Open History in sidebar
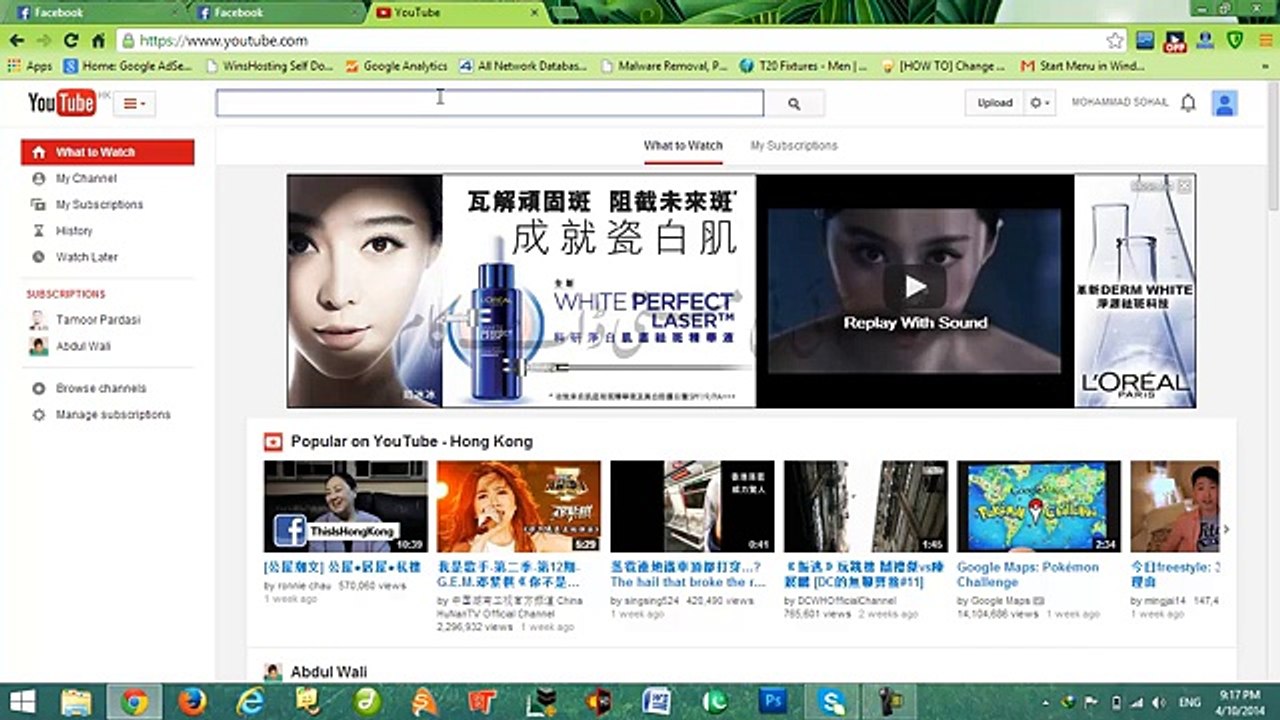This screenshot has height=720, width=1280. pos(74,230)
